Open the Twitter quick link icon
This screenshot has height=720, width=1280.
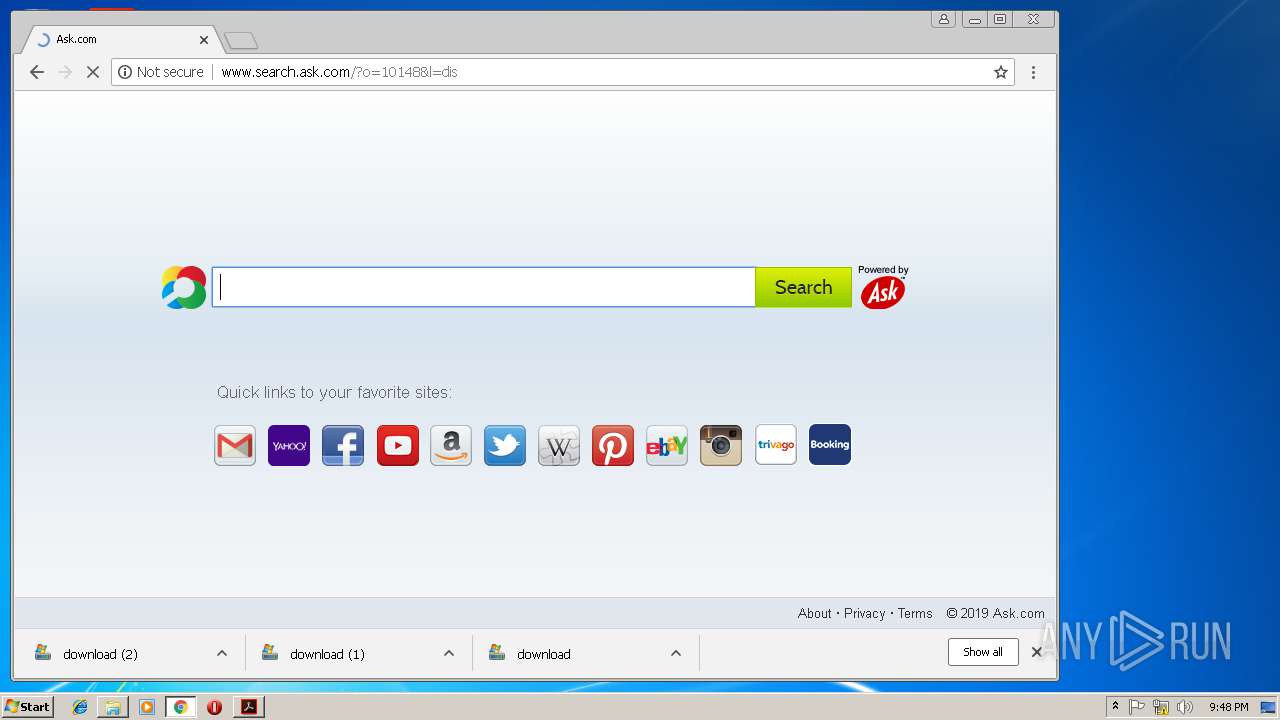[505, 445]
